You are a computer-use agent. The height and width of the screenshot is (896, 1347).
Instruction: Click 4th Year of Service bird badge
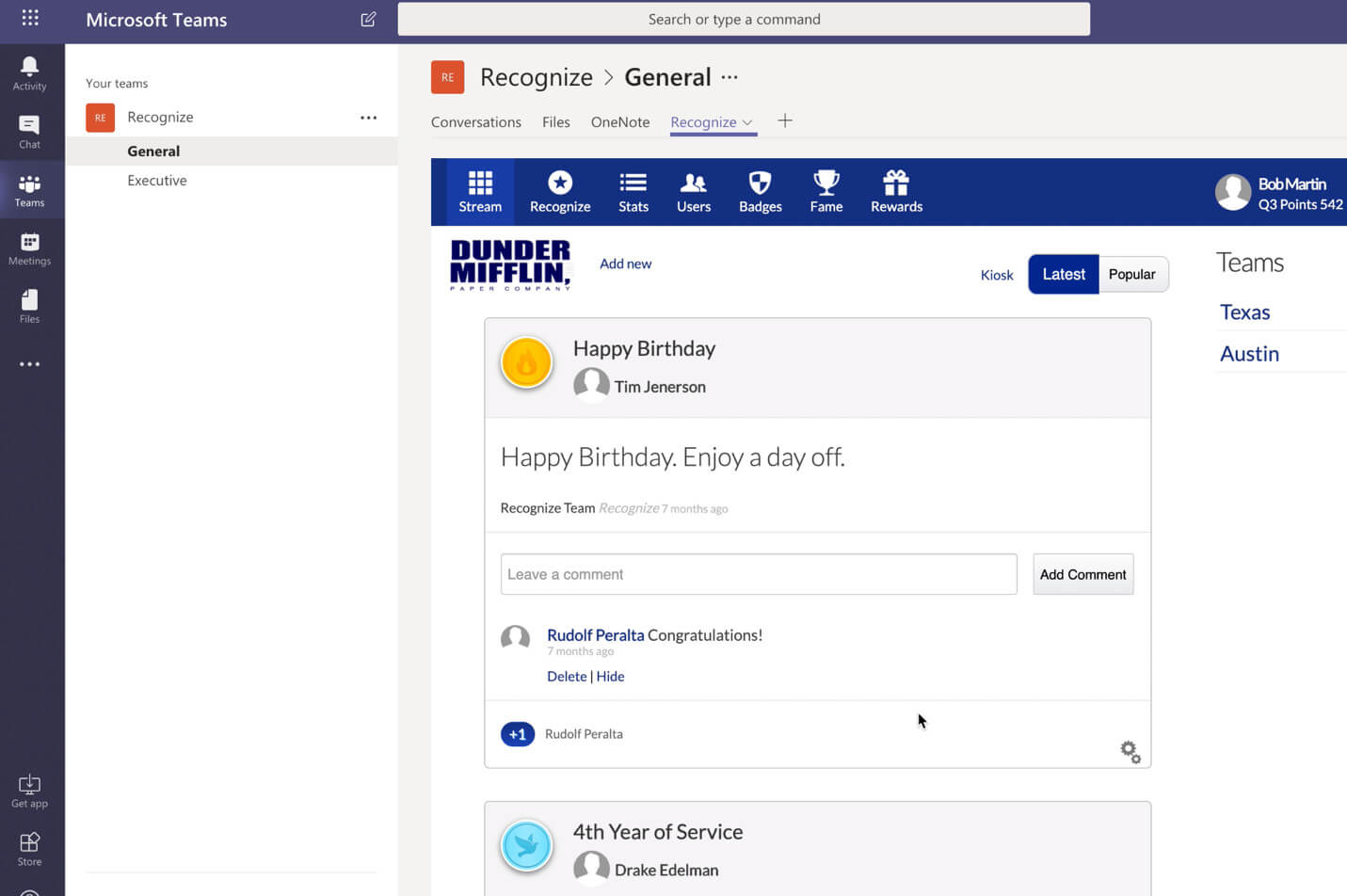coord(526,845)
